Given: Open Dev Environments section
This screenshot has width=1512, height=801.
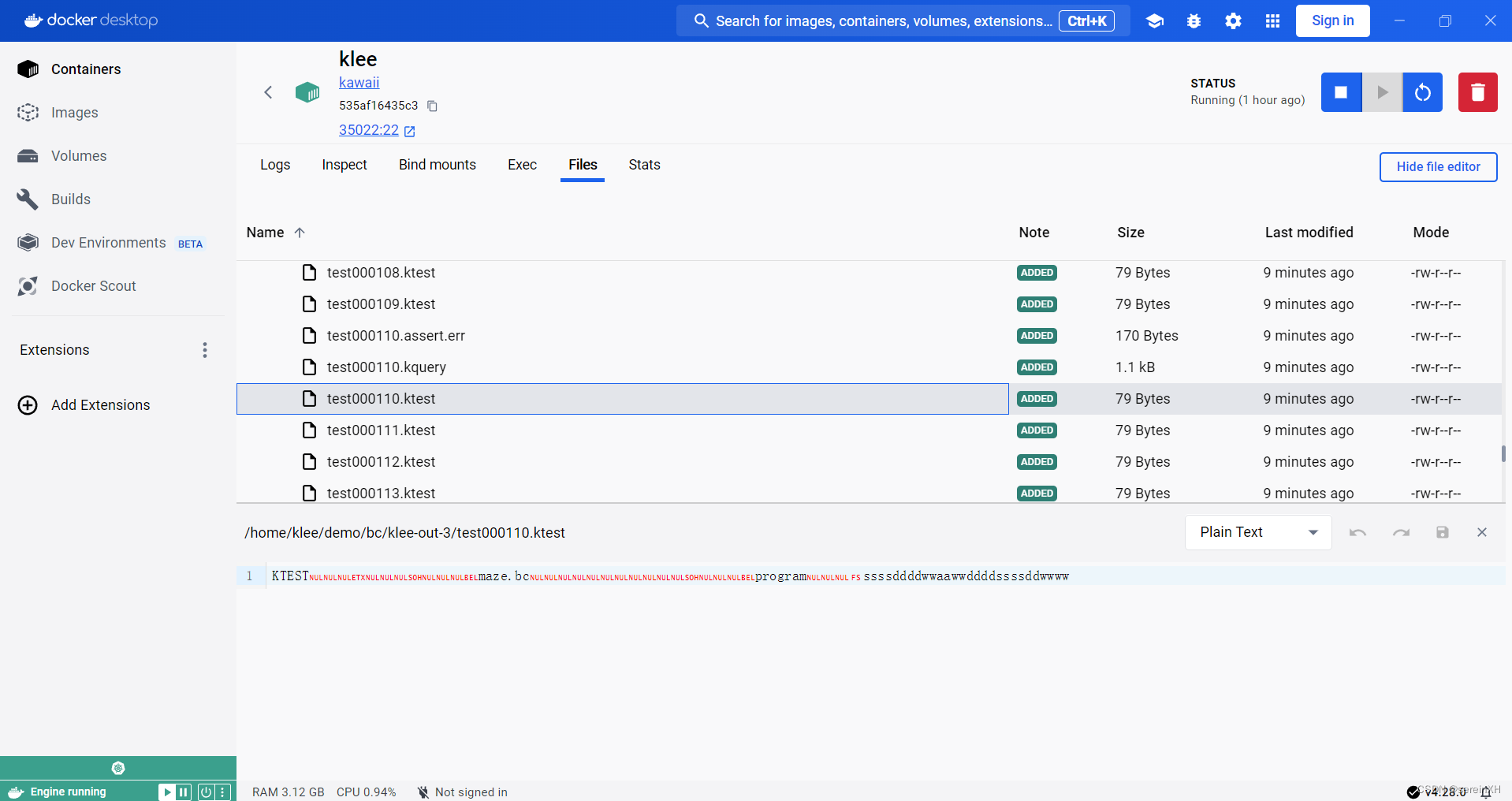Looking at the screenshot, I should [108, 243].
